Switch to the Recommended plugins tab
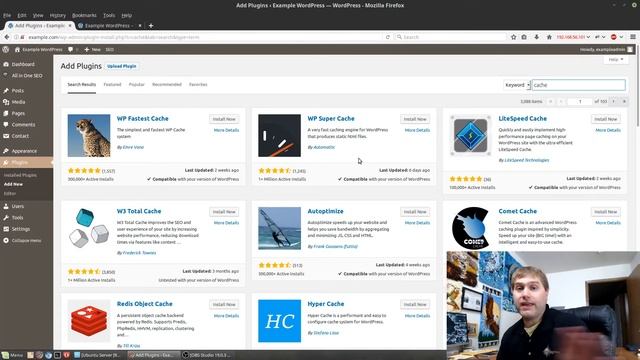 point(167,84)
